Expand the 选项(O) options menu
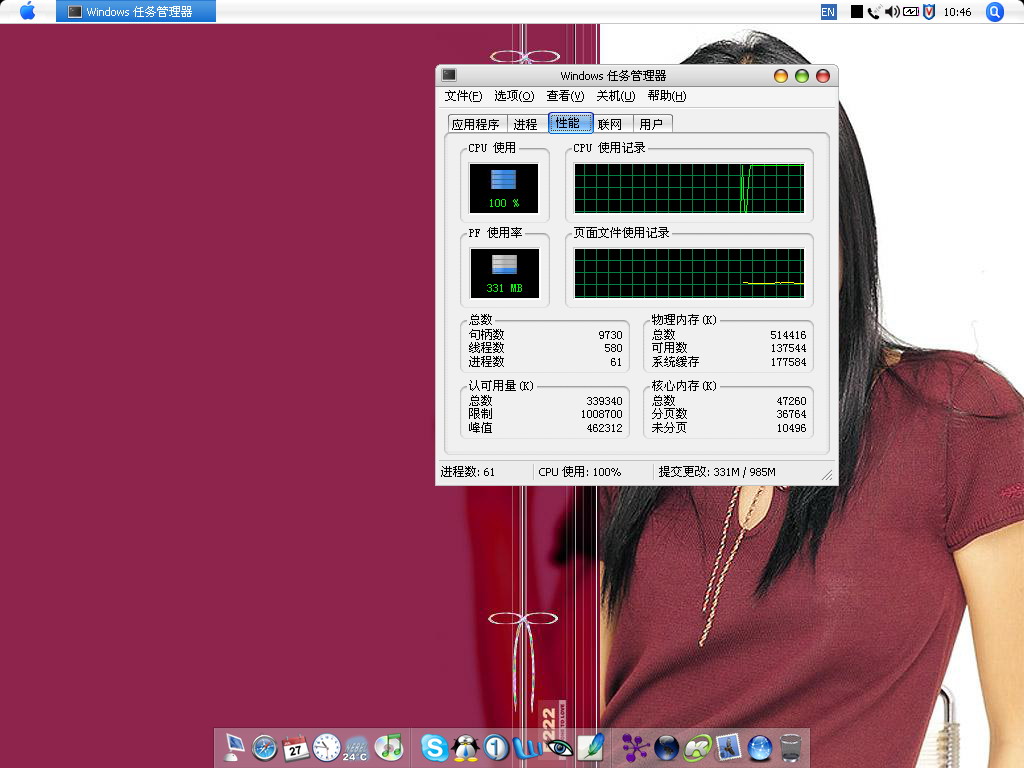This screenshot has width=1024, height=768. point(514,96)
